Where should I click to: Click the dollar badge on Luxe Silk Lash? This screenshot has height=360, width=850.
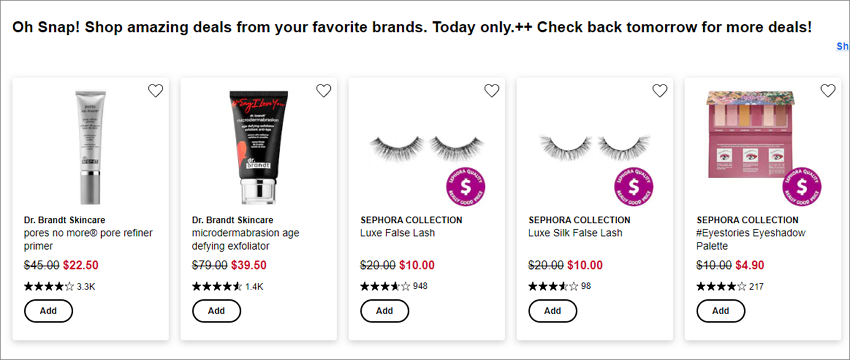click(634, 187)
